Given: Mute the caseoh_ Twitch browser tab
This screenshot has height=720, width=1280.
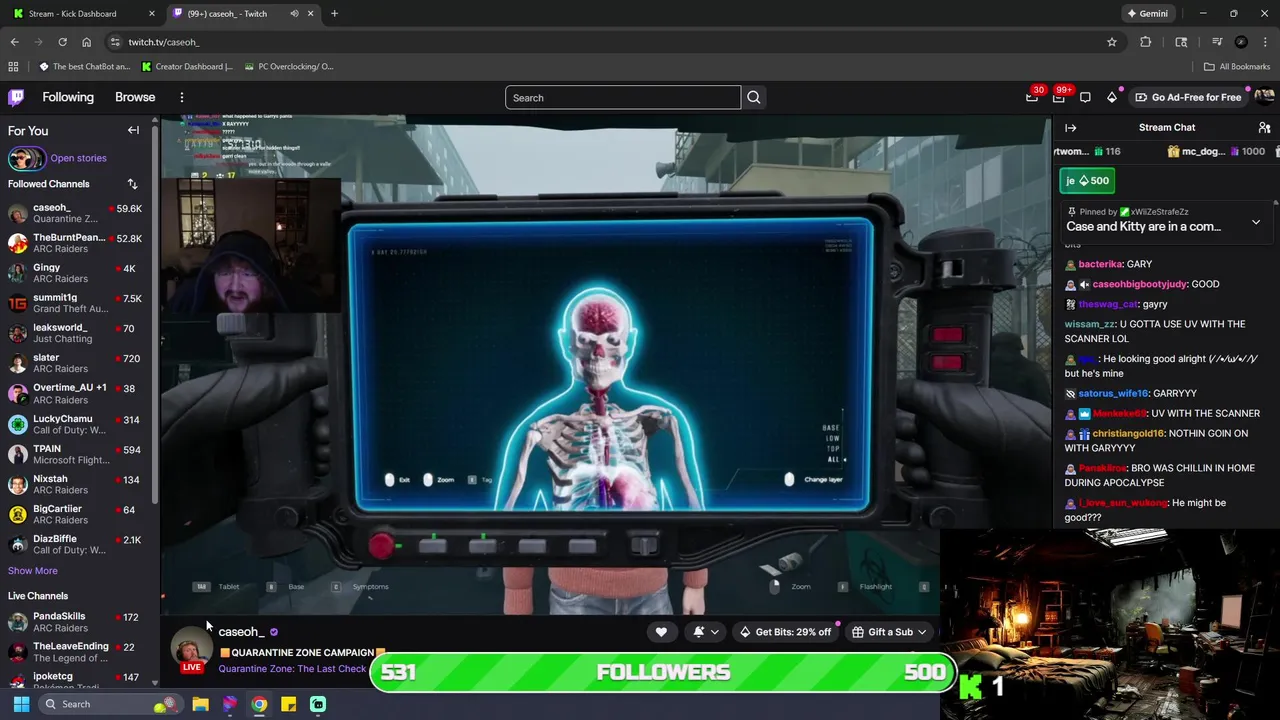Looking at the screenshot, I should pos(294,14).
